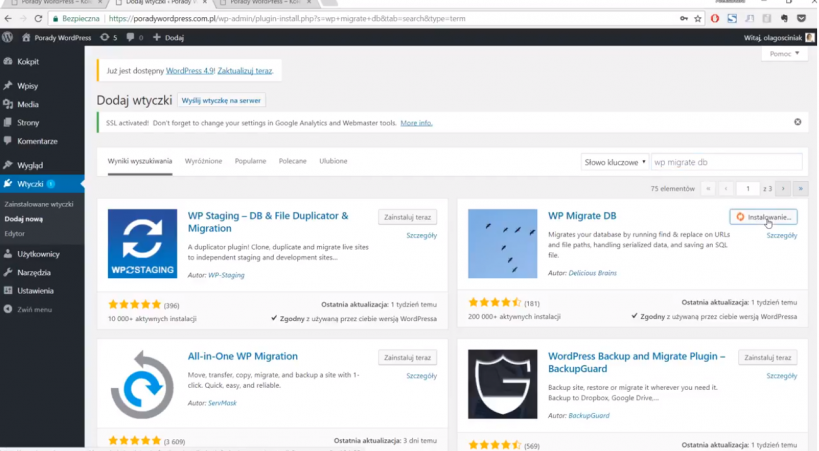
Task: Open the comments bubble in admin bar
Action: tap(135, 38)
